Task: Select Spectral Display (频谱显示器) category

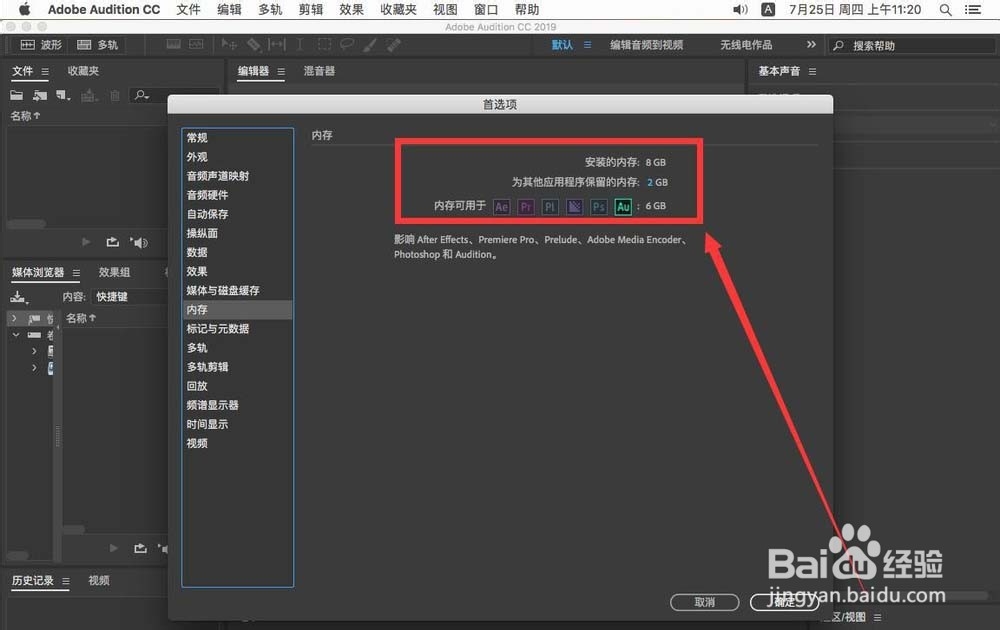Action: 237,405
